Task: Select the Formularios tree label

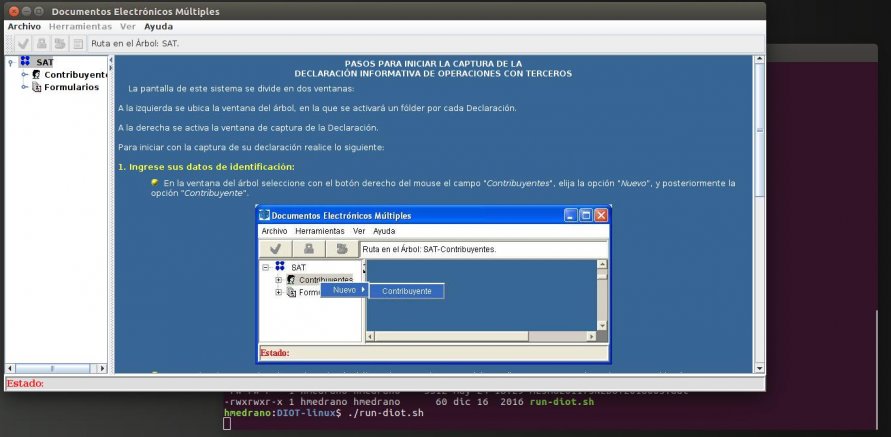Action: (72, 87)
